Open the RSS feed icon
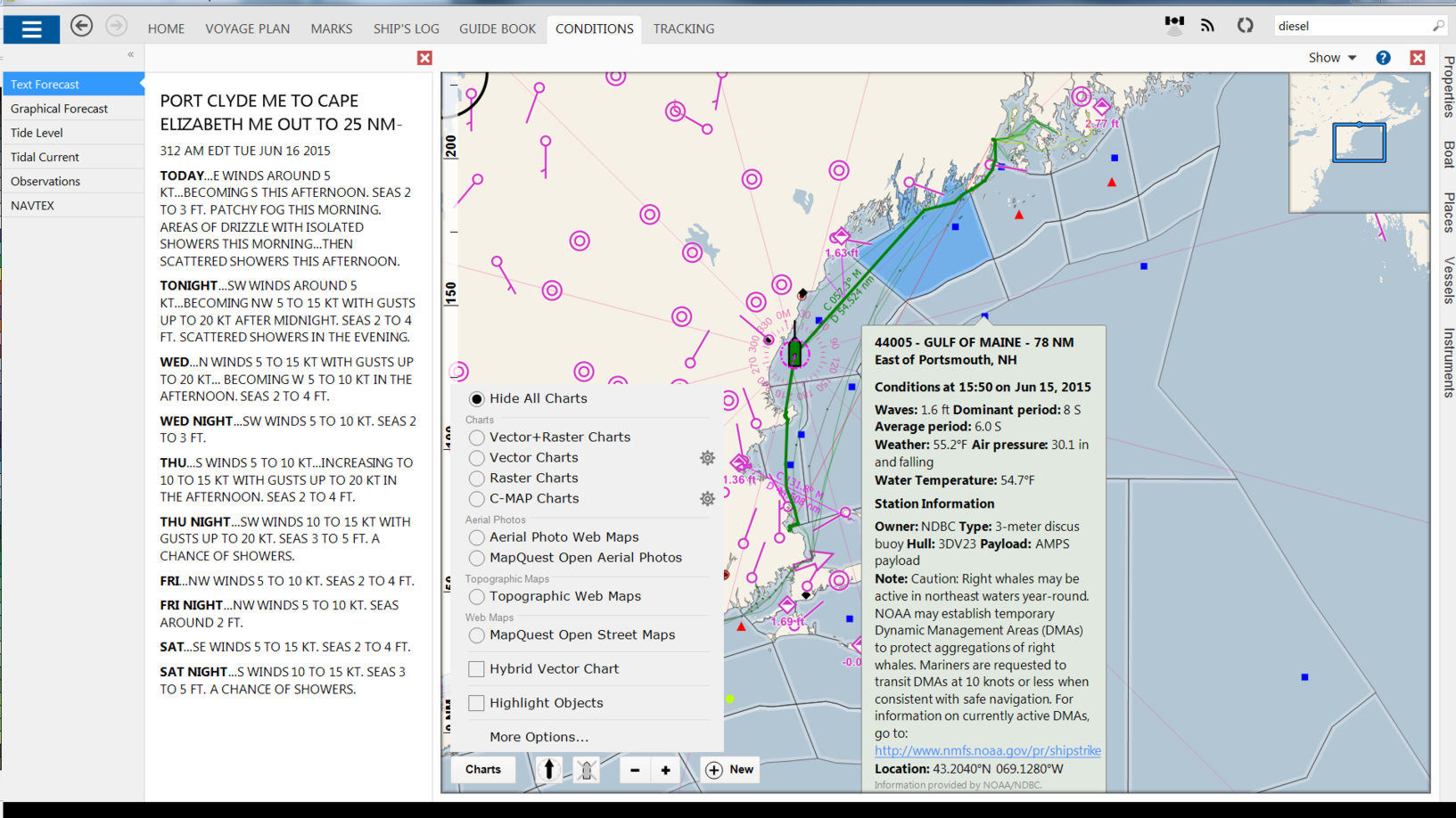The width and height of the screenshot is (1456, 818). [x=1207, y=26]
